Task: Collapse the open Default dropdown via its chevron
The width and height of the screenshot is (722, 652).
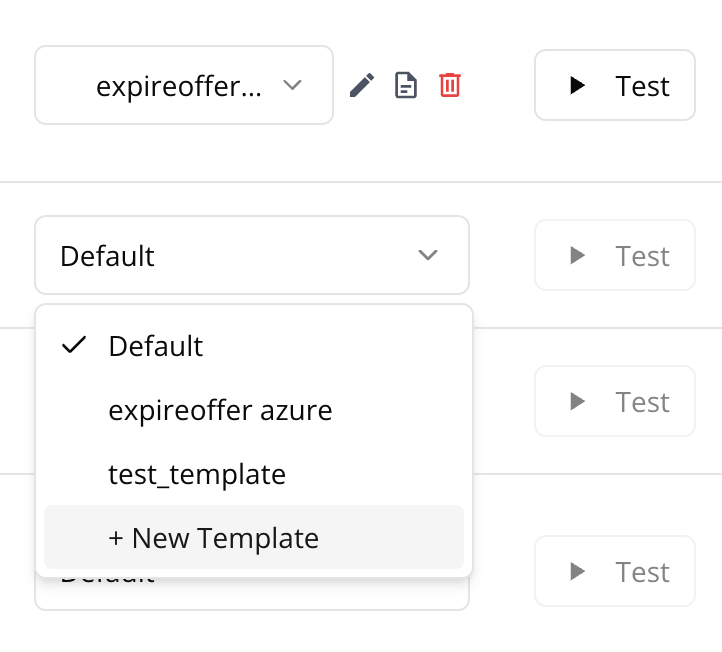Action: tap(428, 256)
